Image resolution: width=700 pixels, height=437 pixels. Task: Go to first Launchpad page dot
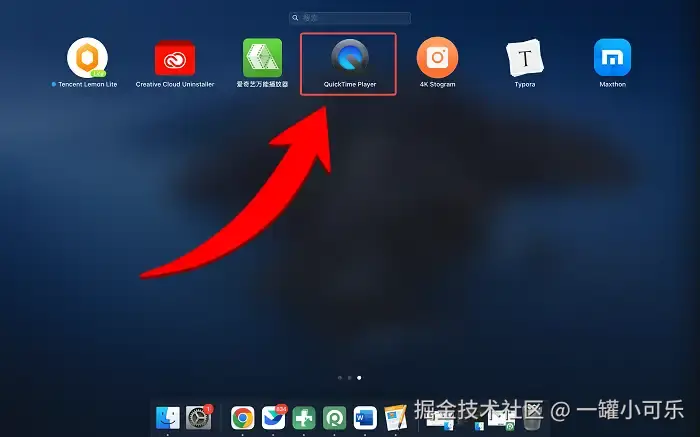tap(340, 378)
